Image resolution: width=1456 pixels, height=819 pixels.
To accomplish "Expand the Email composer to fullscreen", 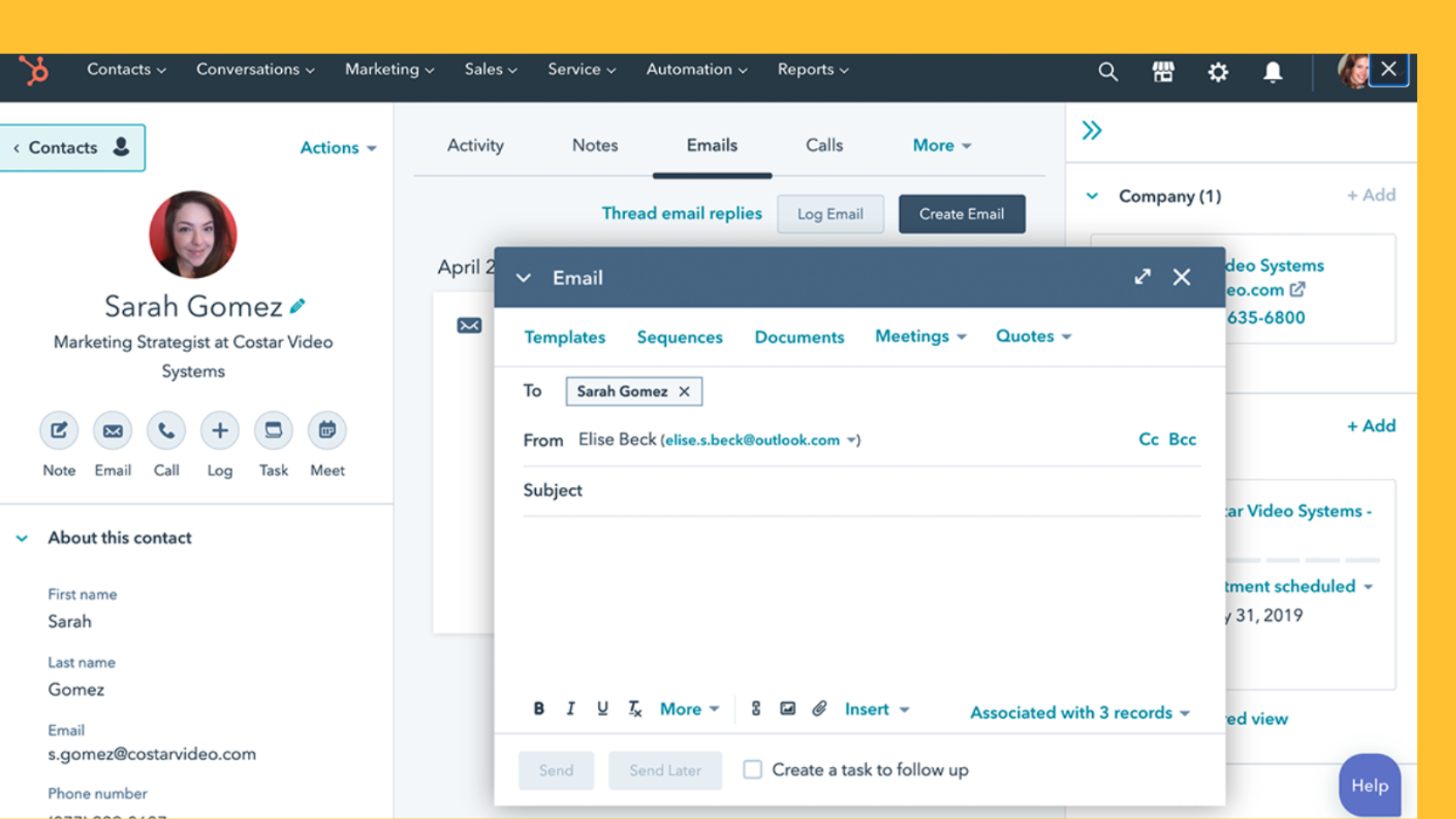I will [1142, 276].
